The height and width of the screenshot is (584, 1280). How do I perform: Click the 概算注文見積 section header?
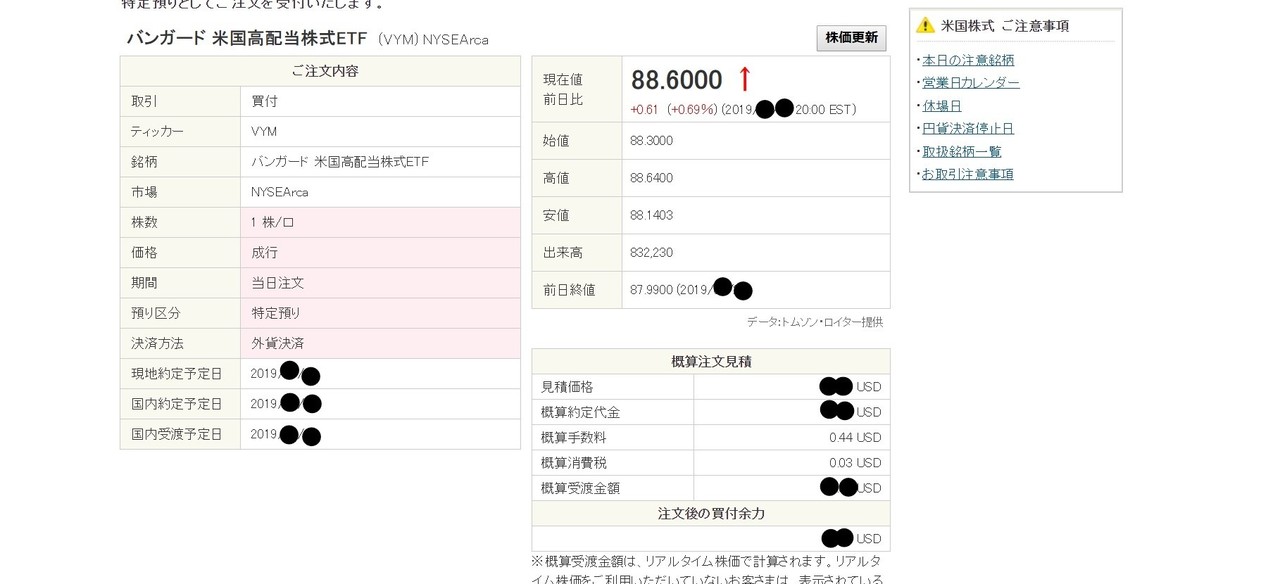711,361
